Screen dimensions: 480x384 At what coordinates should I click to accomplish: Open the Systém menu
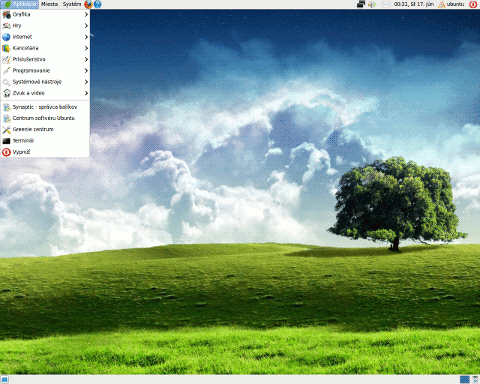[72, 4]
